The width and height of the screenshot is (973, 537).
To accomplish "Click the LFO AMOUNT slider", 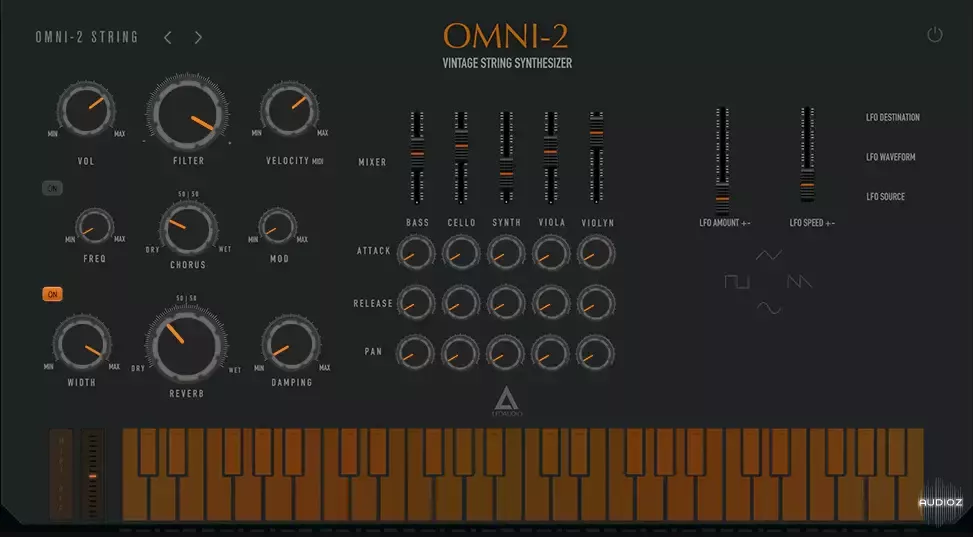I will coord(722,161).
